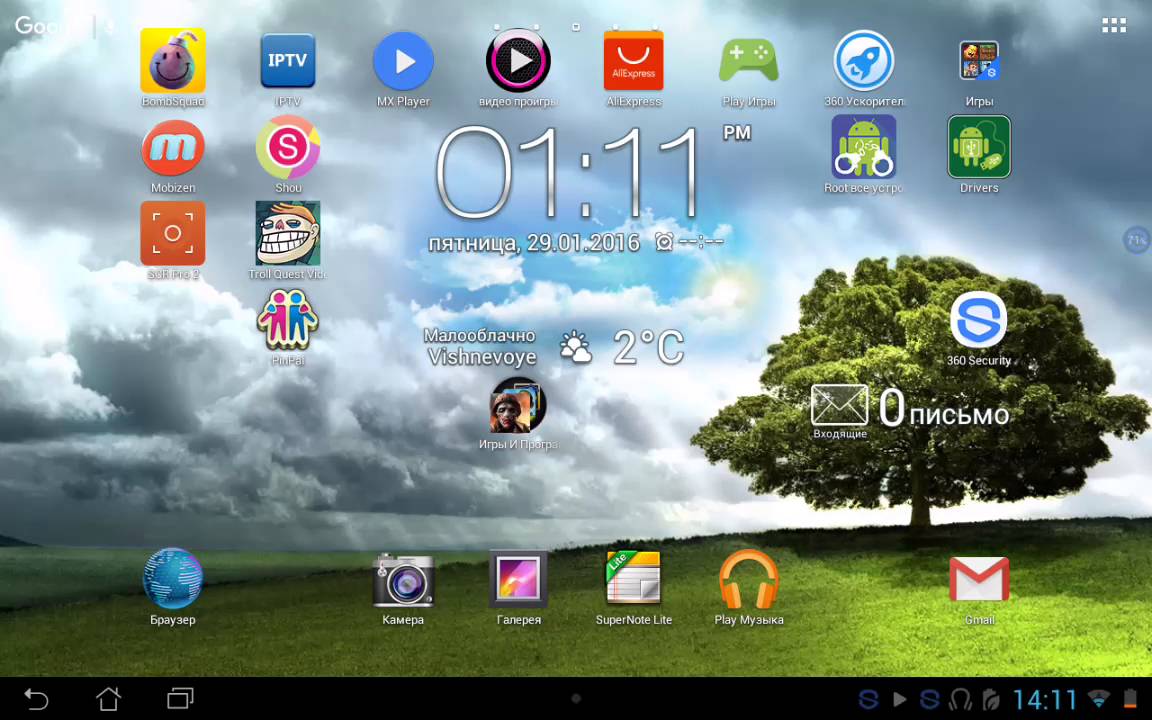
Task: Open 360 Security app
Action: (979, 320)
